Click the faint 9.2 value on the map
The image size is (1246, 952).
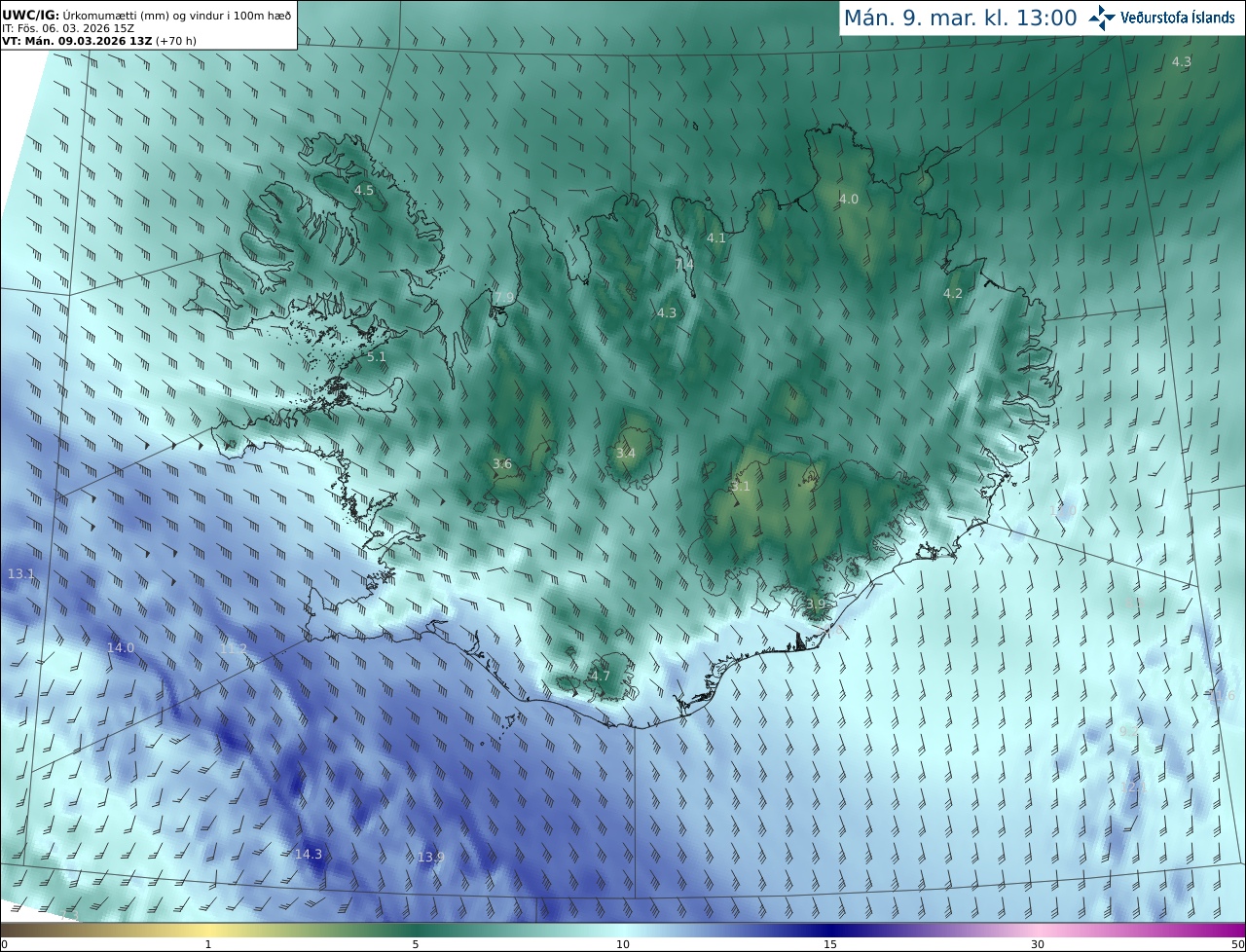coord(1129,731)
